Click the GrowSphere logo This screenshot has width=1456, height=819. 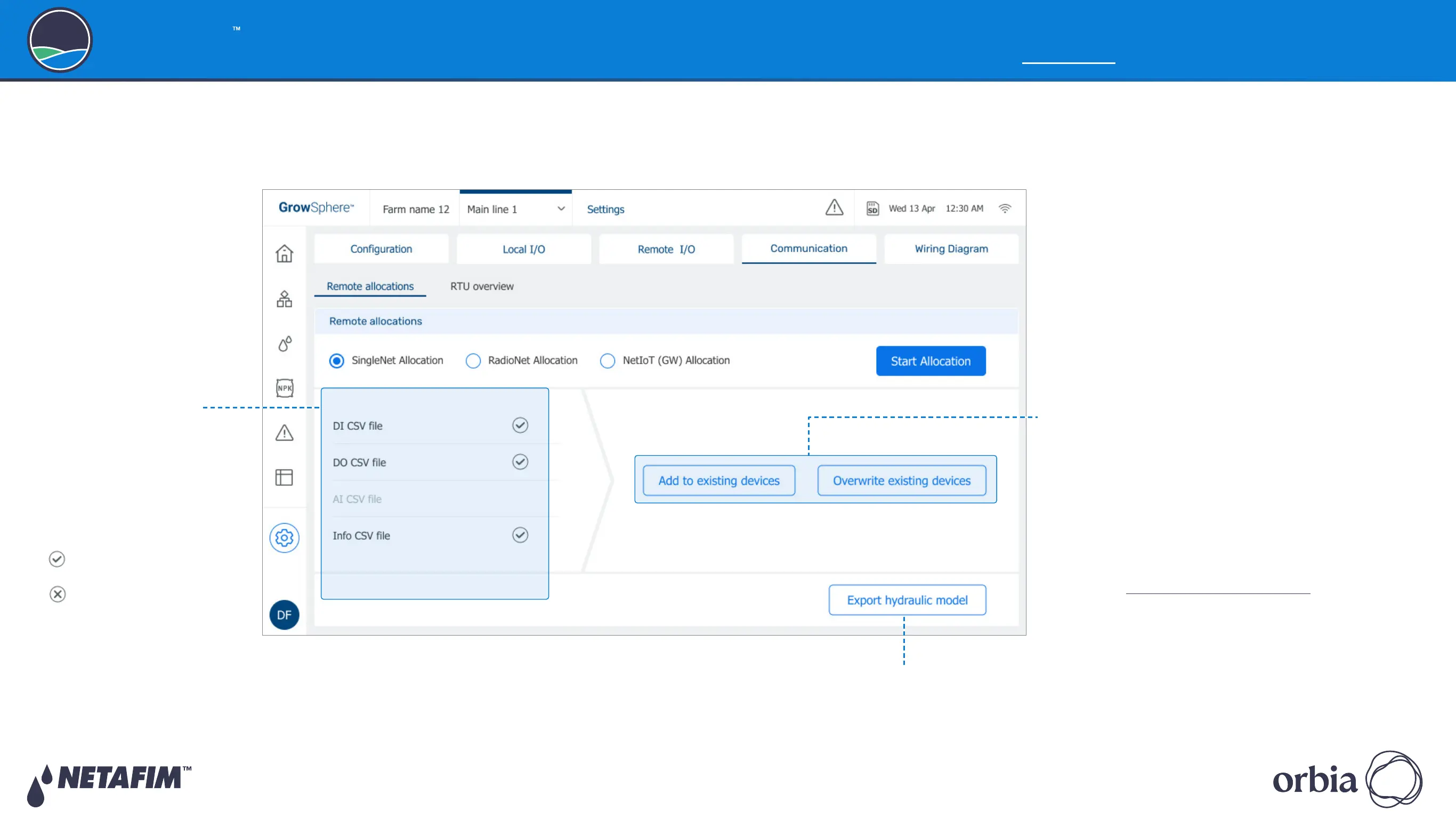coord(316,207)
